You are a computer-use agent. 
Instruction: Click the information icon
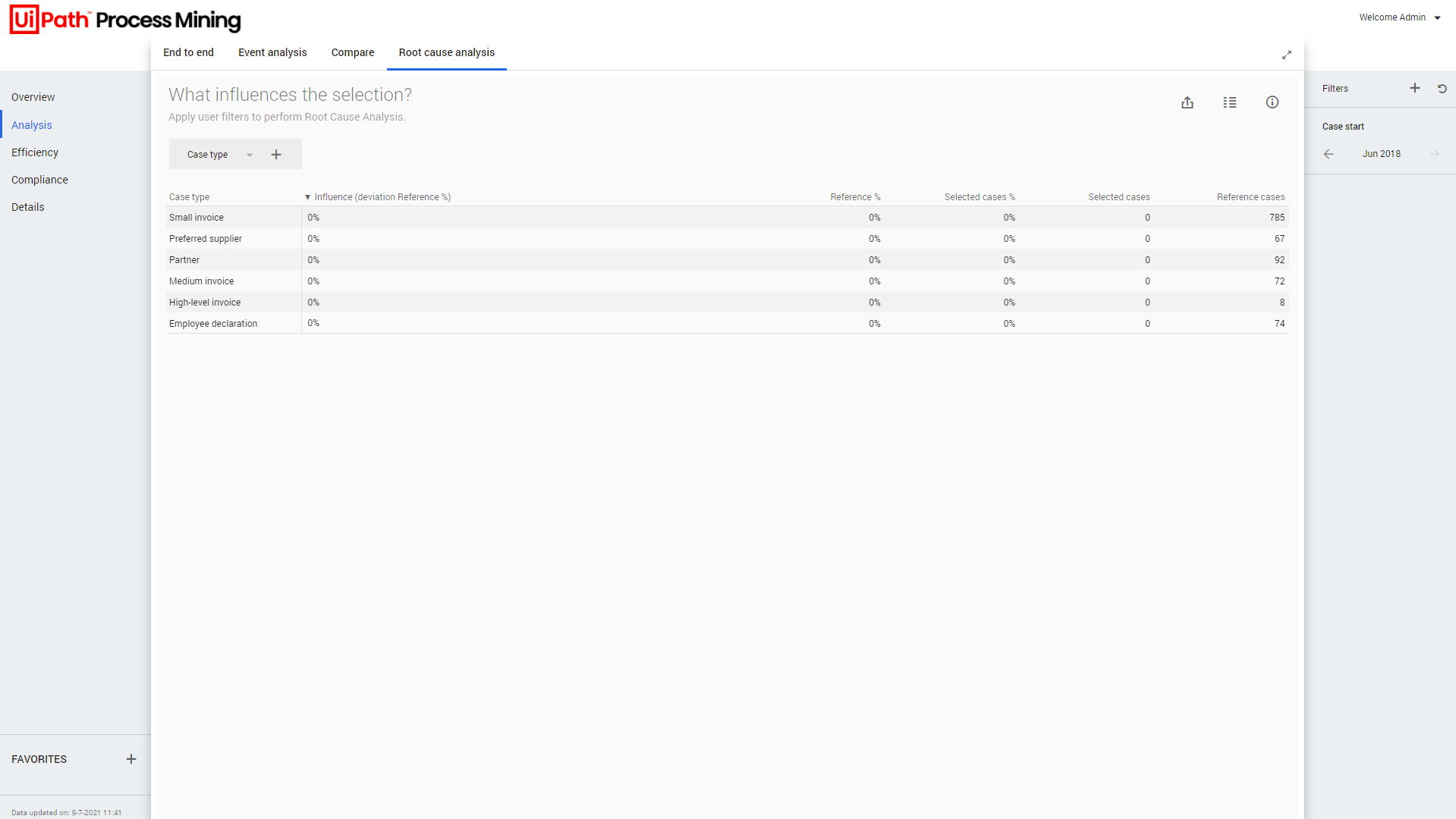click(x=1272, y=102)
